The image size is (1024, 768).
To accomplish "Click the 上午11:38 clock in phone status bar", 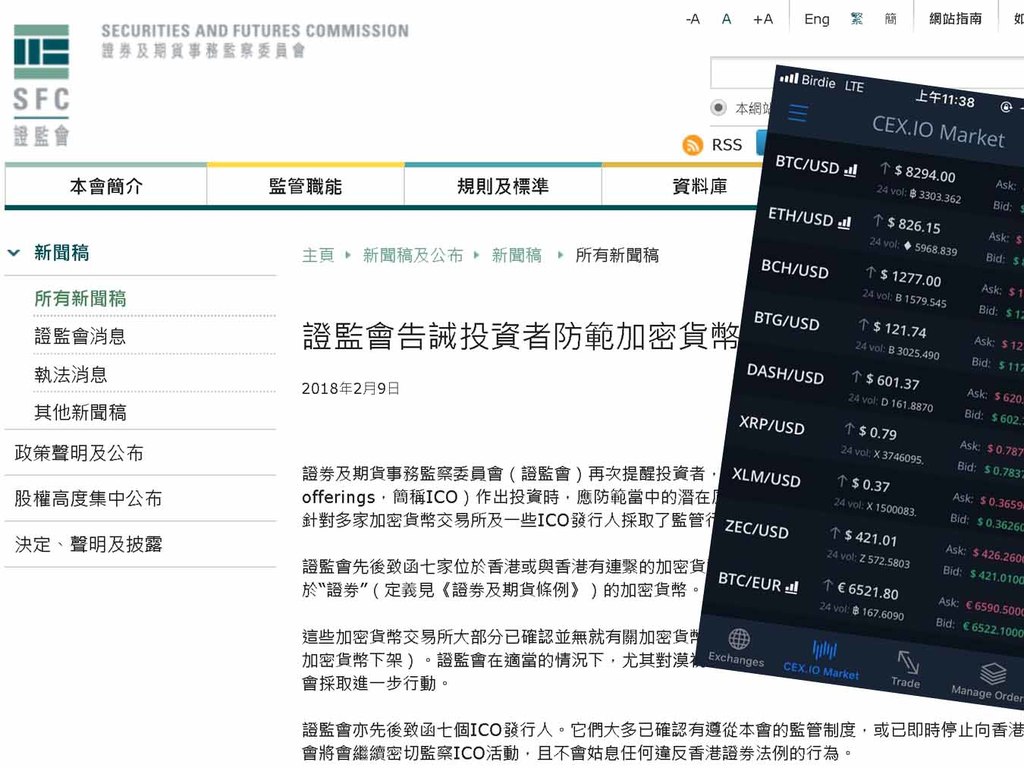I will click(945, 99).
